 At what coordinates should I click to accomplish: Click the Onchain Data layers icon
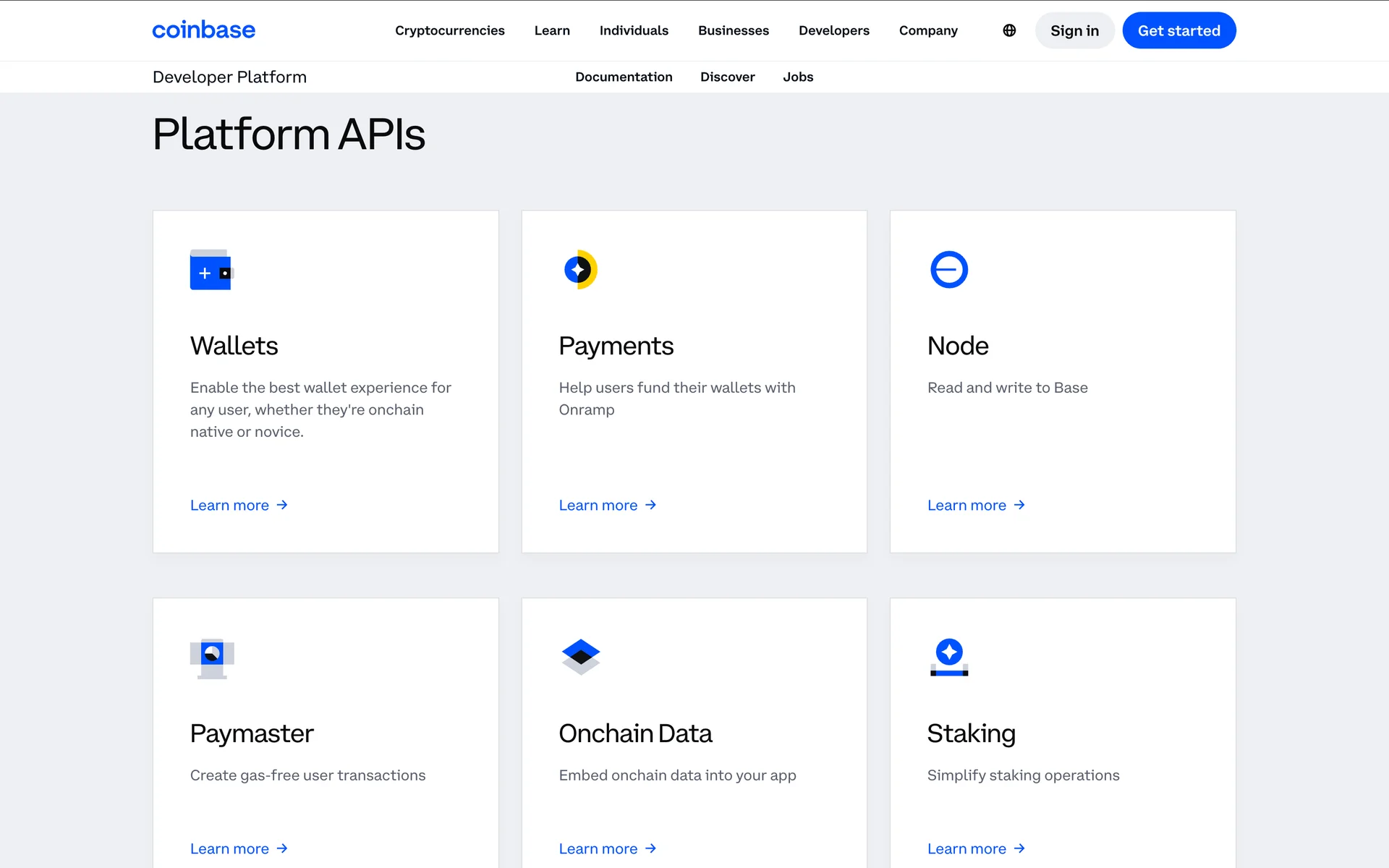[x=580, y=656]
